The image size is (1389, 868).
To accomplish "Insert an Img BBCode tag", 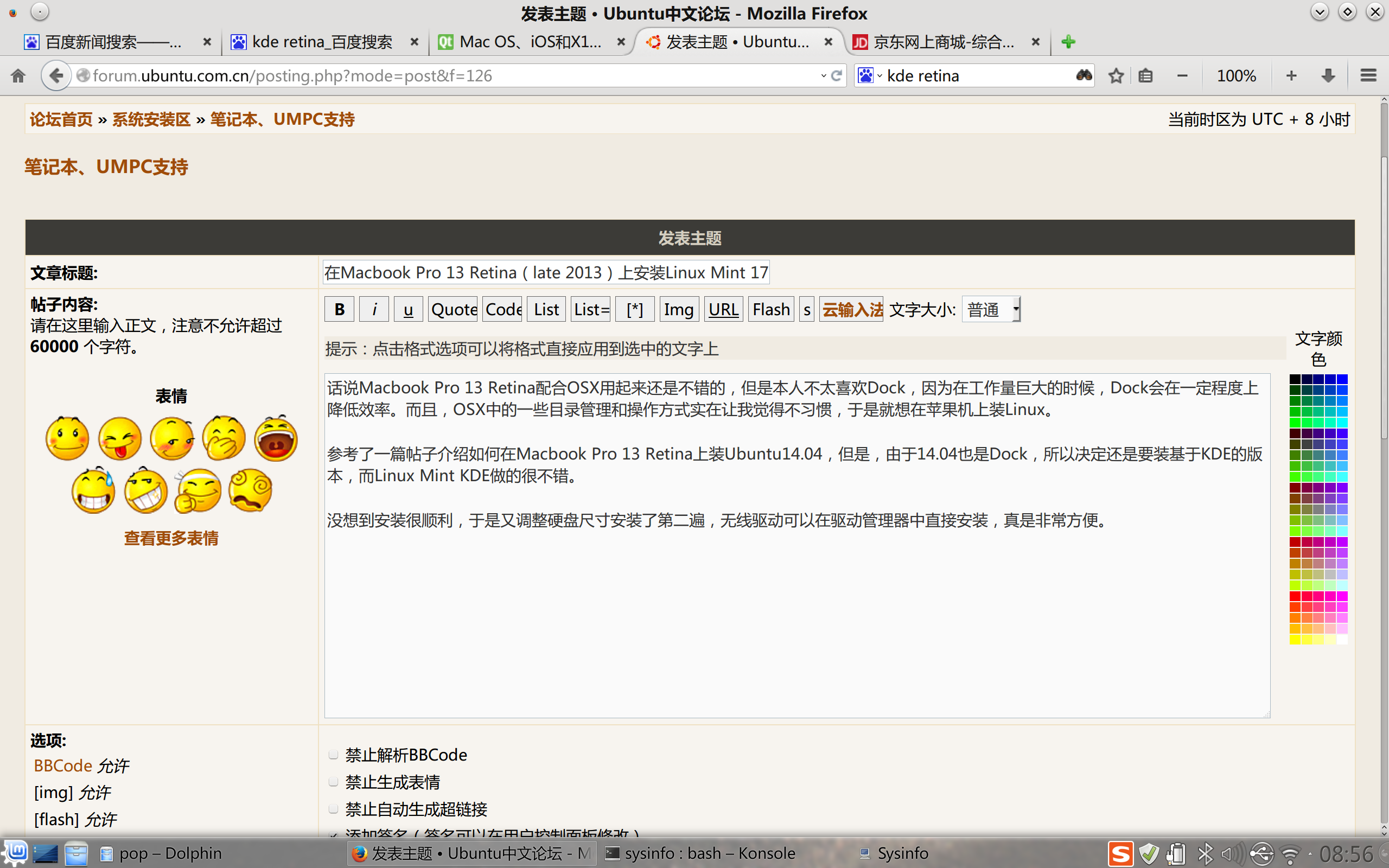I will point(679,309).
